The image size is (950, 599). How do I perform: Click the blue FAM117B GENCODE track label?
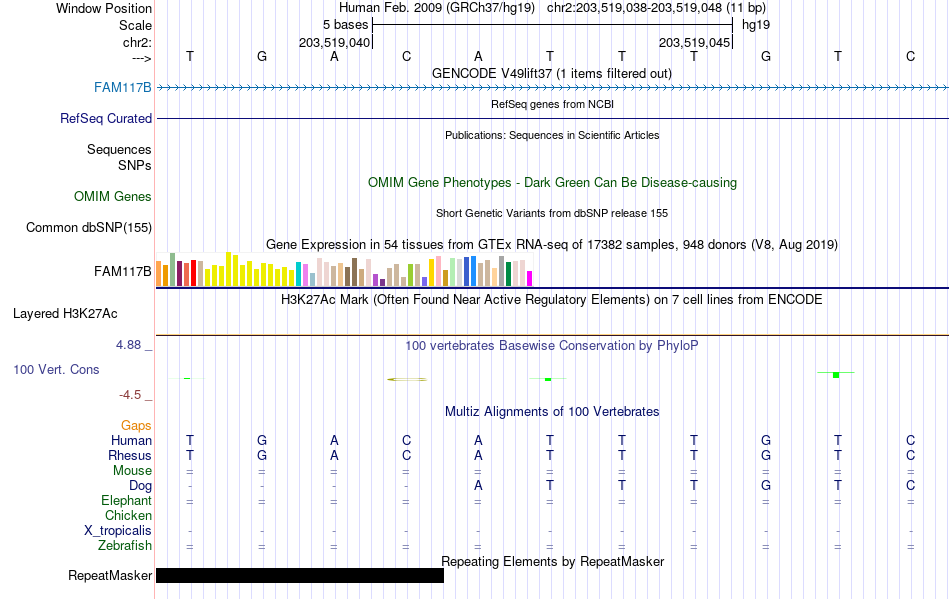tap(122, 88)
